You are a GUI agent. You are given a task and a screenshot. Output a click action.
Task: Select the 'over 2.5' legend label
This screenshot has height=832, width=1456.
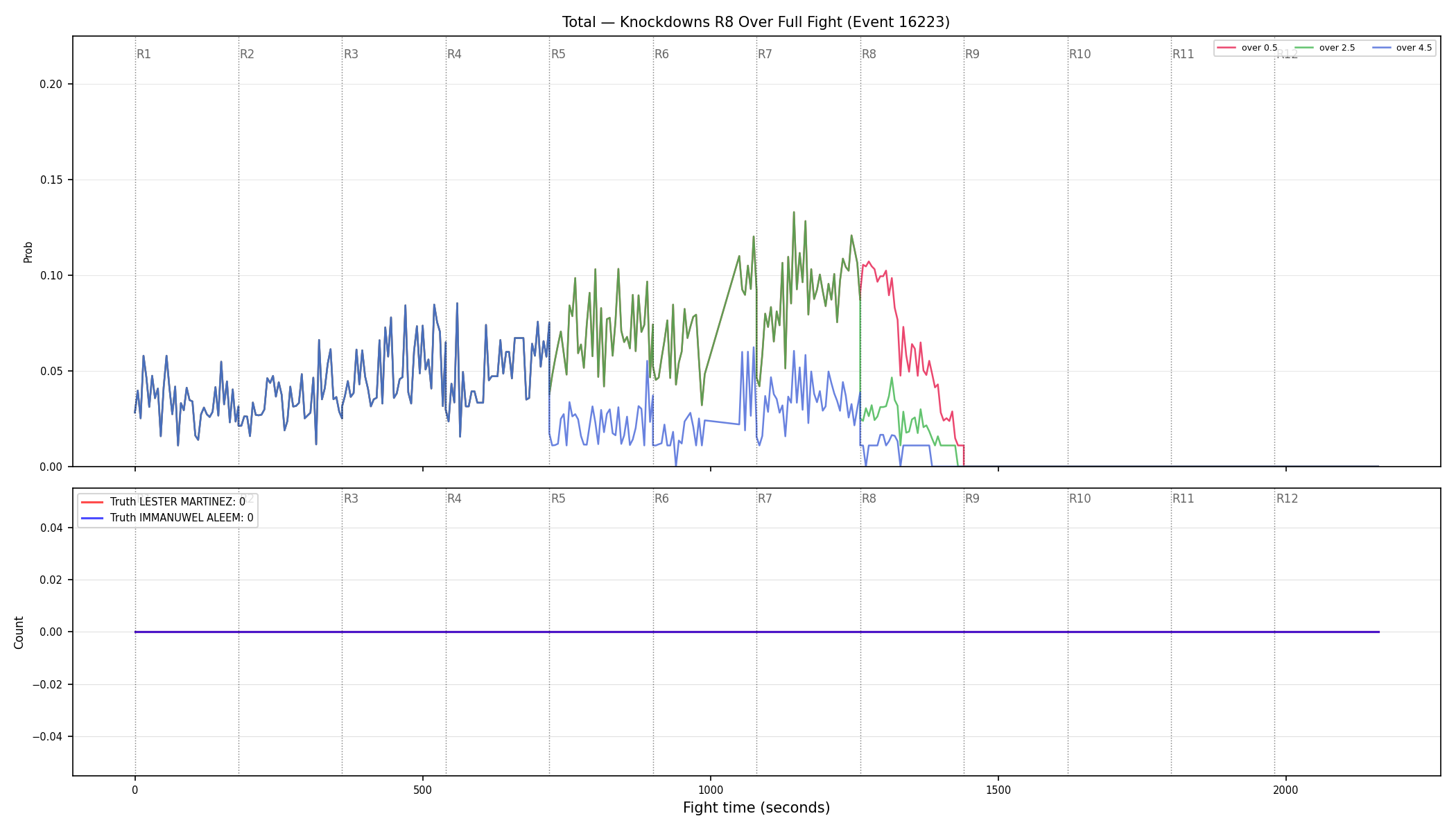coord(1337,48)
